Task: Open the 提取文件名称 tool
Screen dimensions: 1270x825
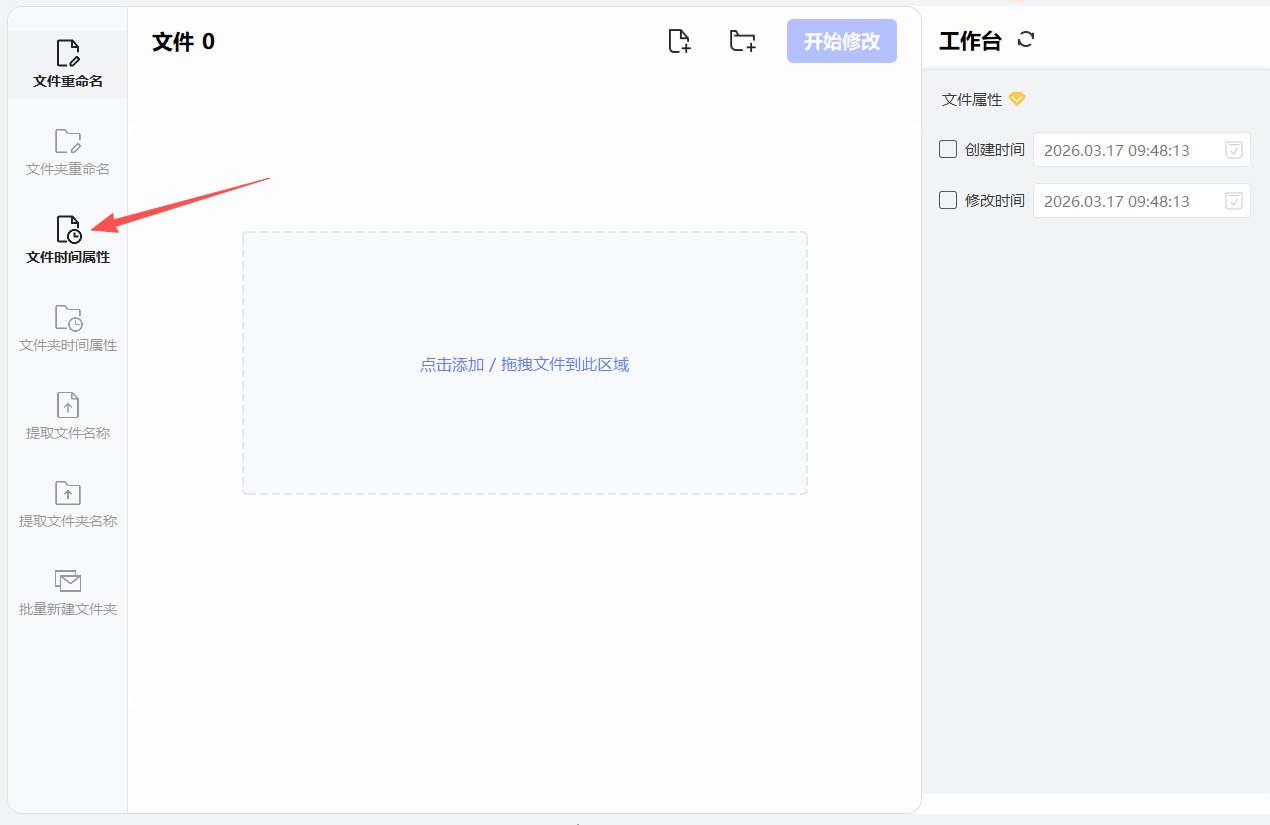Action: pyautogui.click(x=68, y=417)
